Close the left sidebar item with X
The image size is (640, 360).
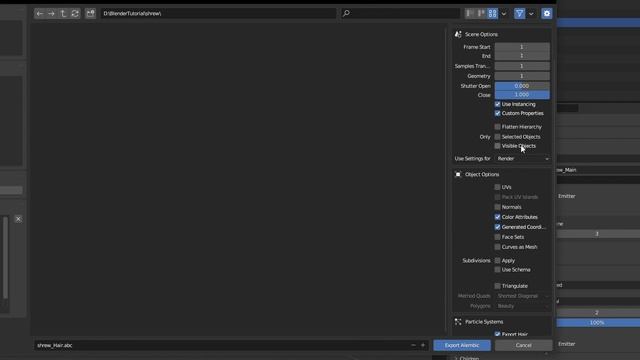(x=18, y=219)
